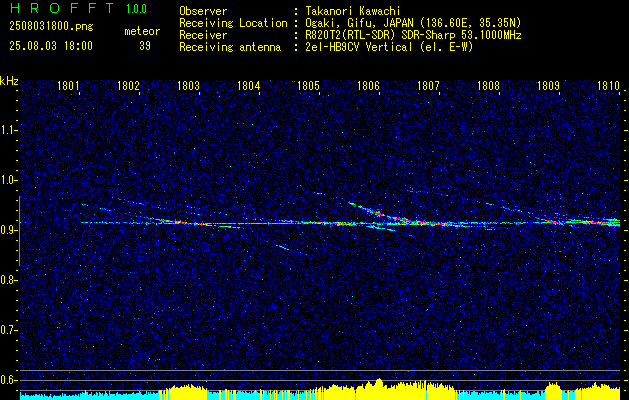The width and height of the screenshot is (629, 400).
Task: Click the Receiving Location label
Action: point(233,23)
